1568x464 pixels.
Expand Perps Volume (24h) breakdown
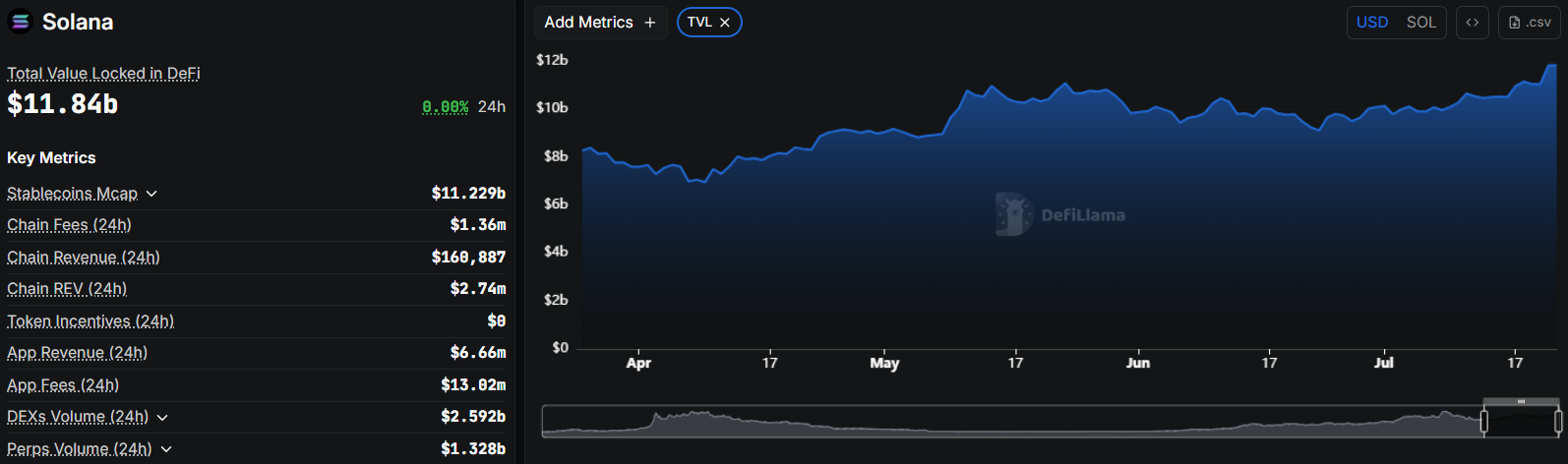click(x=166, y=449)
